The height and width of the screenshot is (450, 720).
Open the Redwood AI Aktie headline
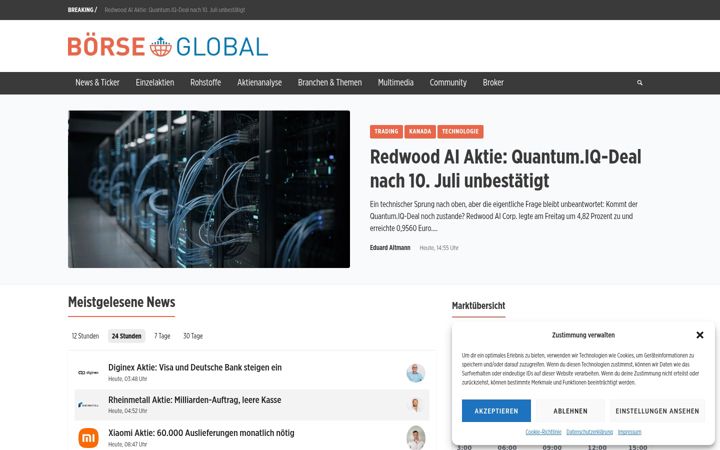click(x=506, y=169)
